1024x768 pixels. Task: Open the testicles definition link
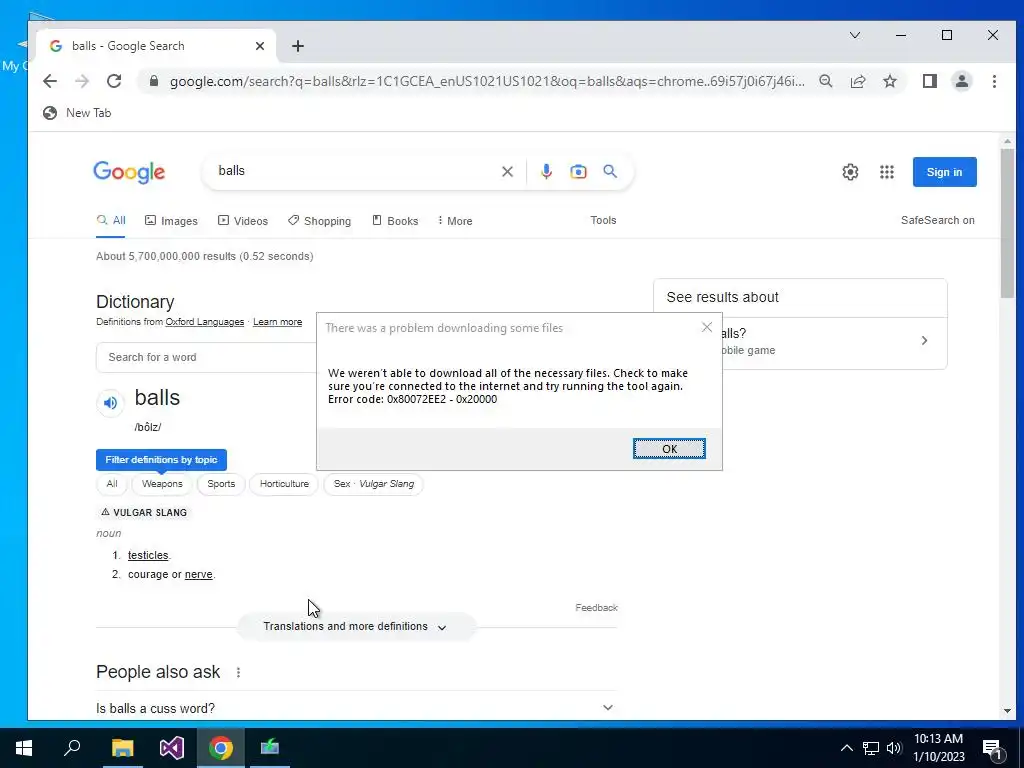(148, 555)
